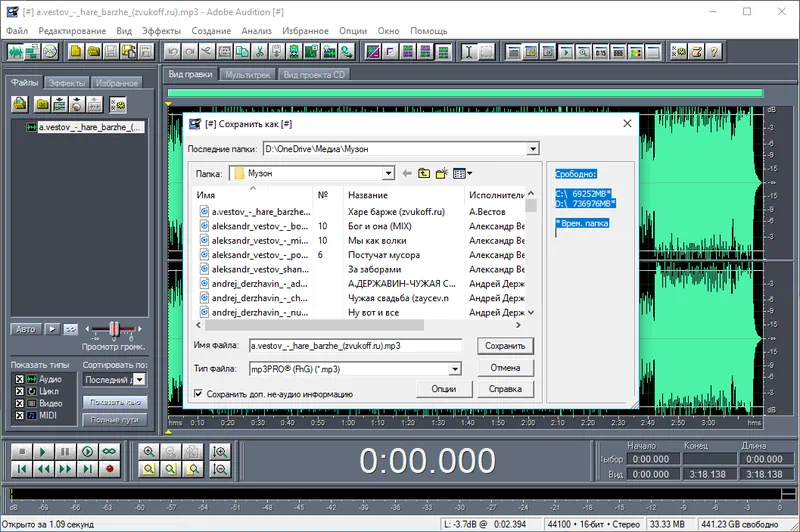Image resolution: width=800 pixels, height=532 pixels.
Task: Click the horizontal zoom in magnifier
Action: tap(149, 452)
